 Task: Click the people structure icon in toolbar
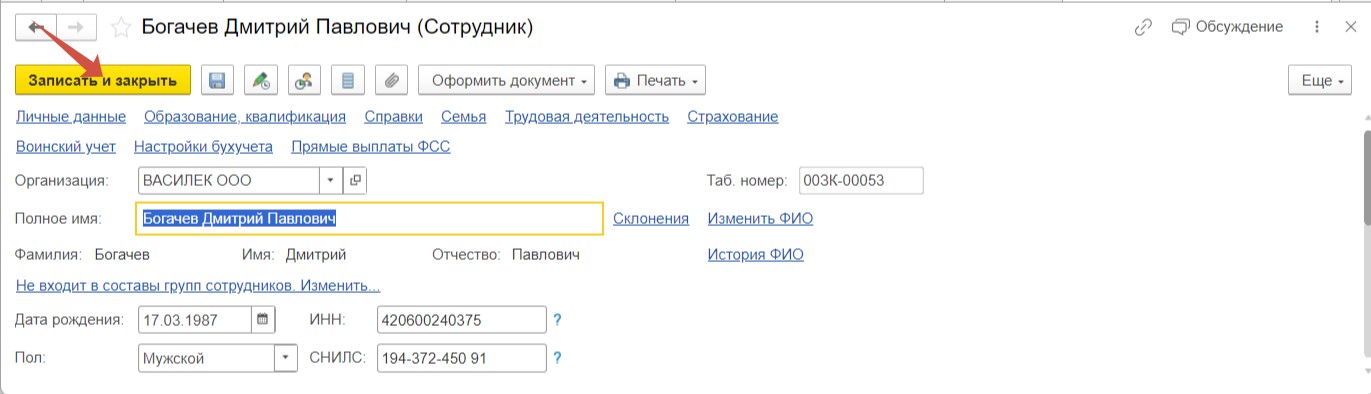pos(304,80)
